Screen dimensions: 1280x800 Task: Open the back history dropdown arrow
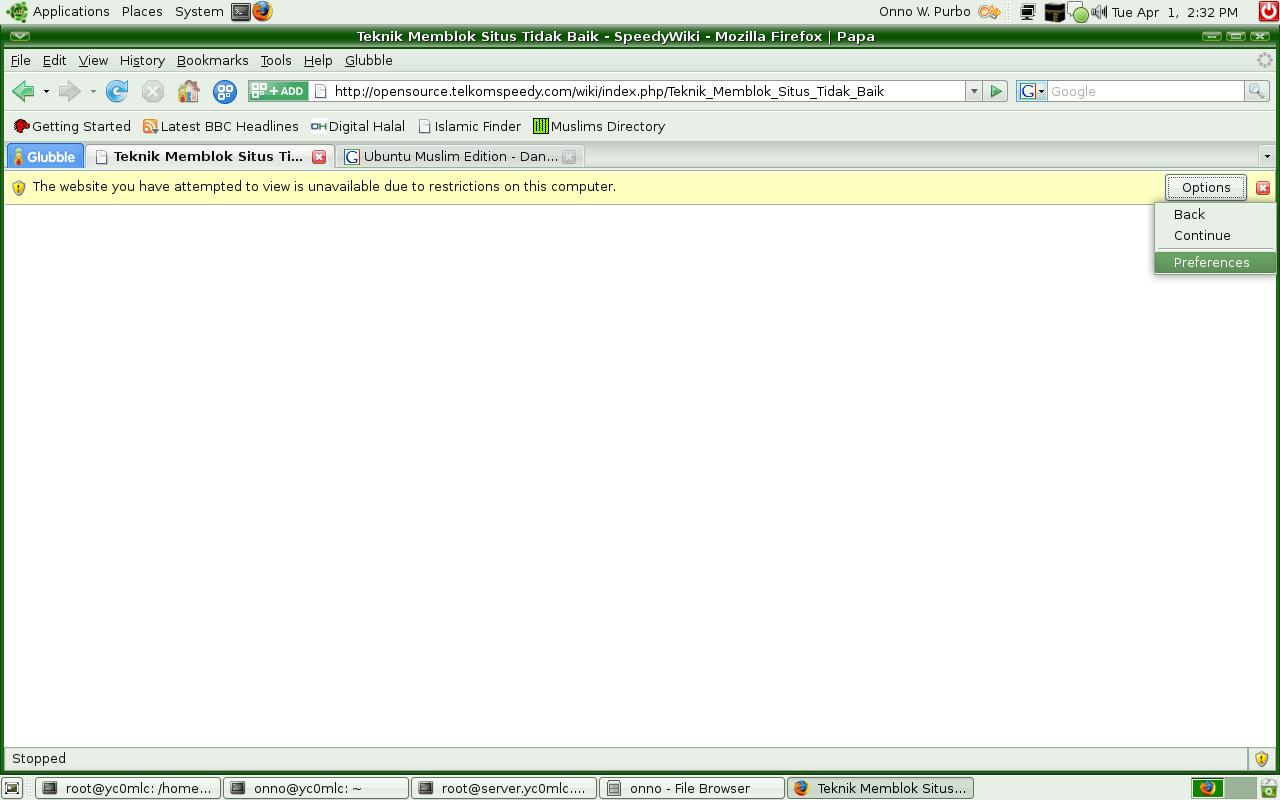pos(46,91)
